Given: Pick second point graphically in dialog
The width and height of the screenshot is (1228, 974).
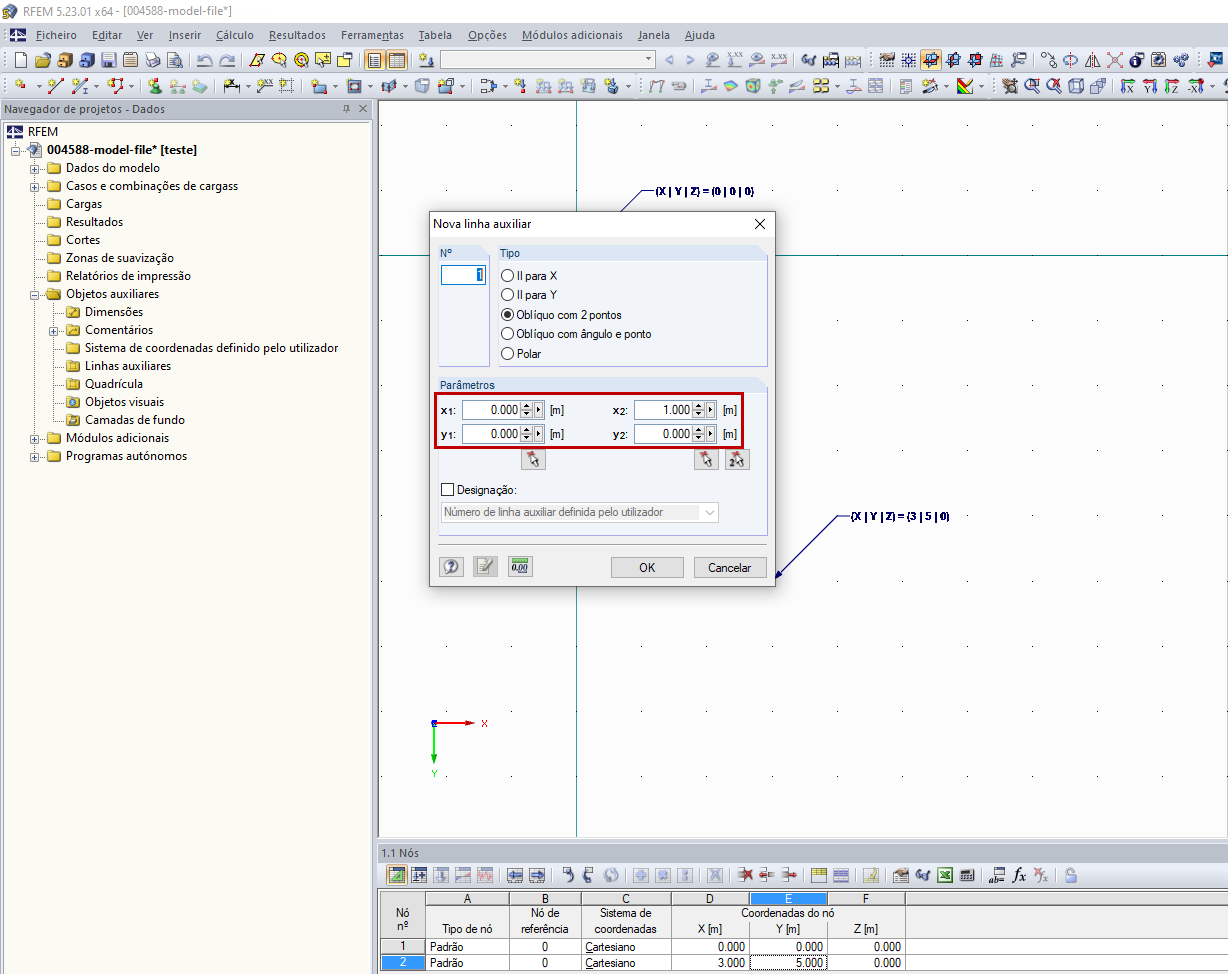Looking at the screenshot, I should pos(706,459).
